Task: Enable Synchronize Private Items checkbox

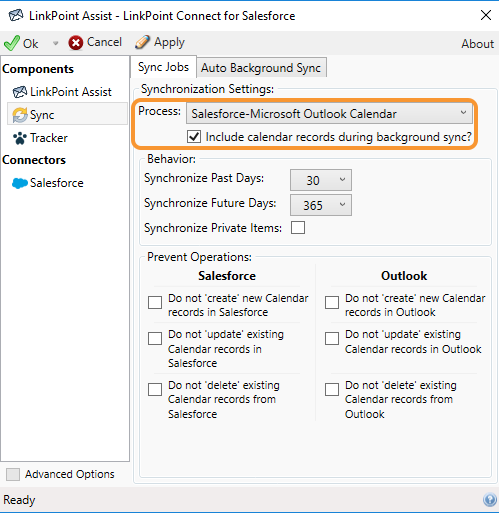Action: [x=298, y=228]
